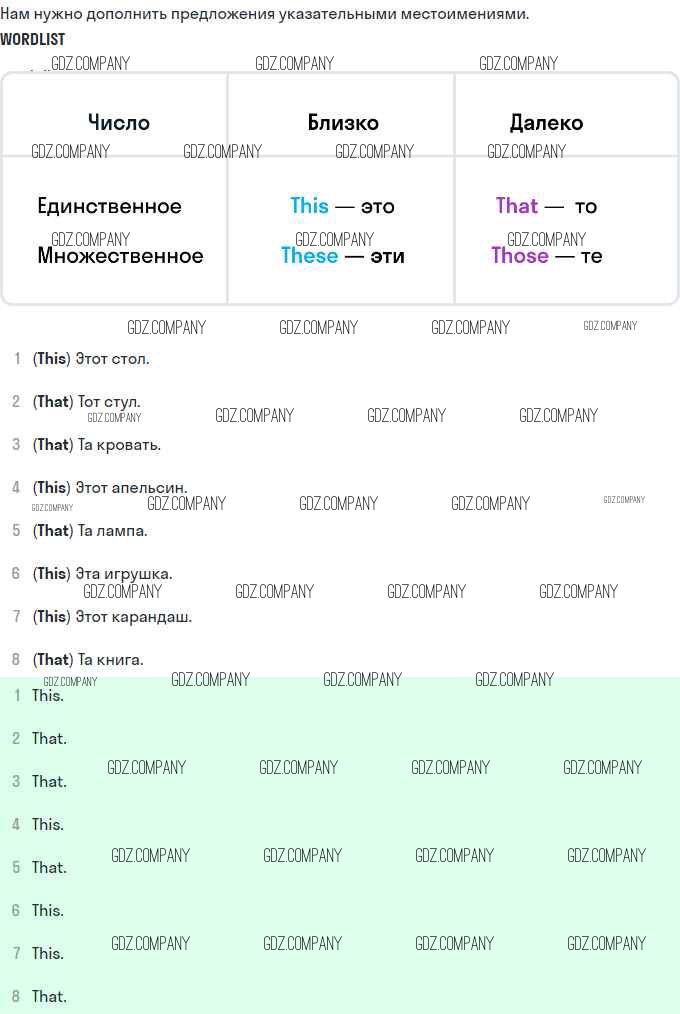Click sentence 2 '(That) Тот стул.'
Screen dimensions: 680x1014
(87, 402)
